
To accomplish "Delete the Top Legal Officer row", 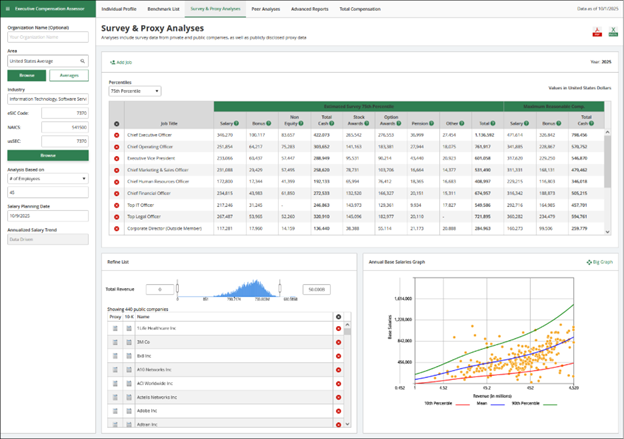I will [x=117, y=215].
